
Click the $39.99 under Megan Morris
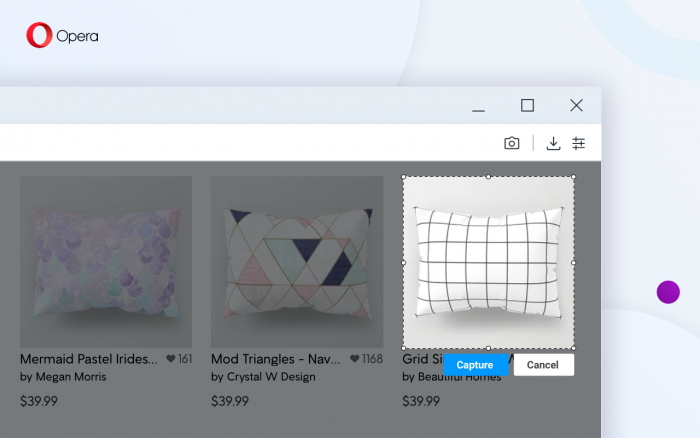click(39, 401)
